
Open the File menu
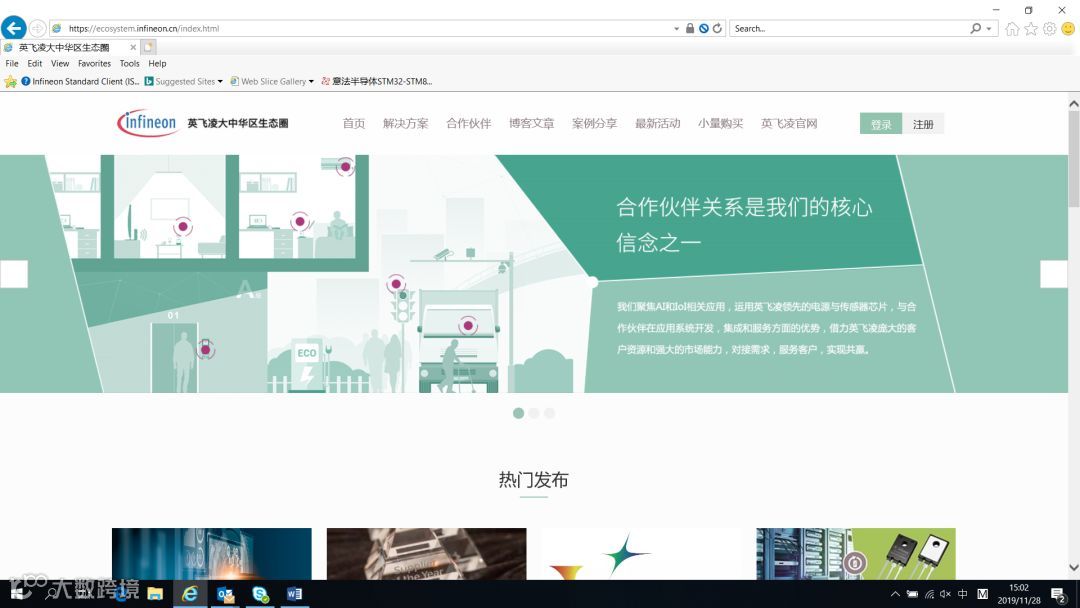click(x=12, y=63)
